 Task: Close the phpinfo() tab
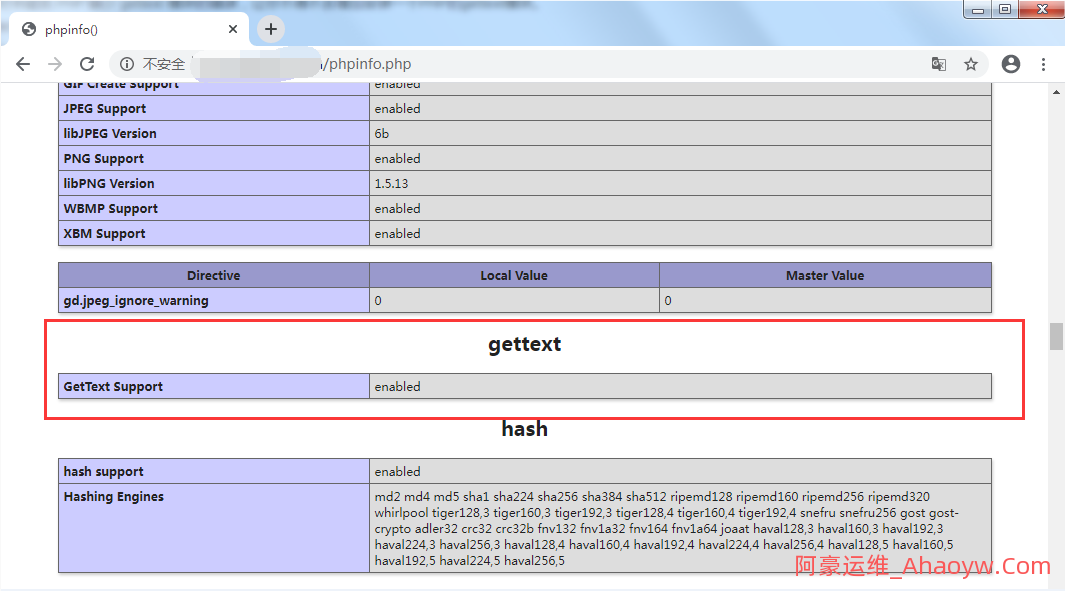232,29
